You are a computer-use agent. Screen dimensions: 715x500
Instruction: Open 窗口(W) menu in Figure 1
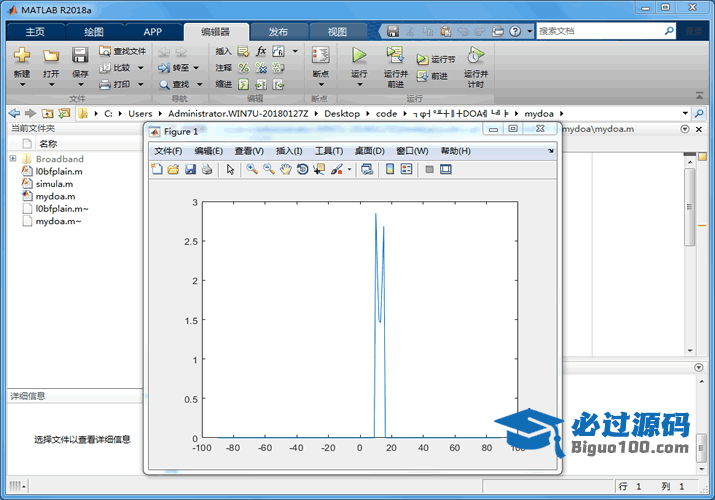point(412,151)
